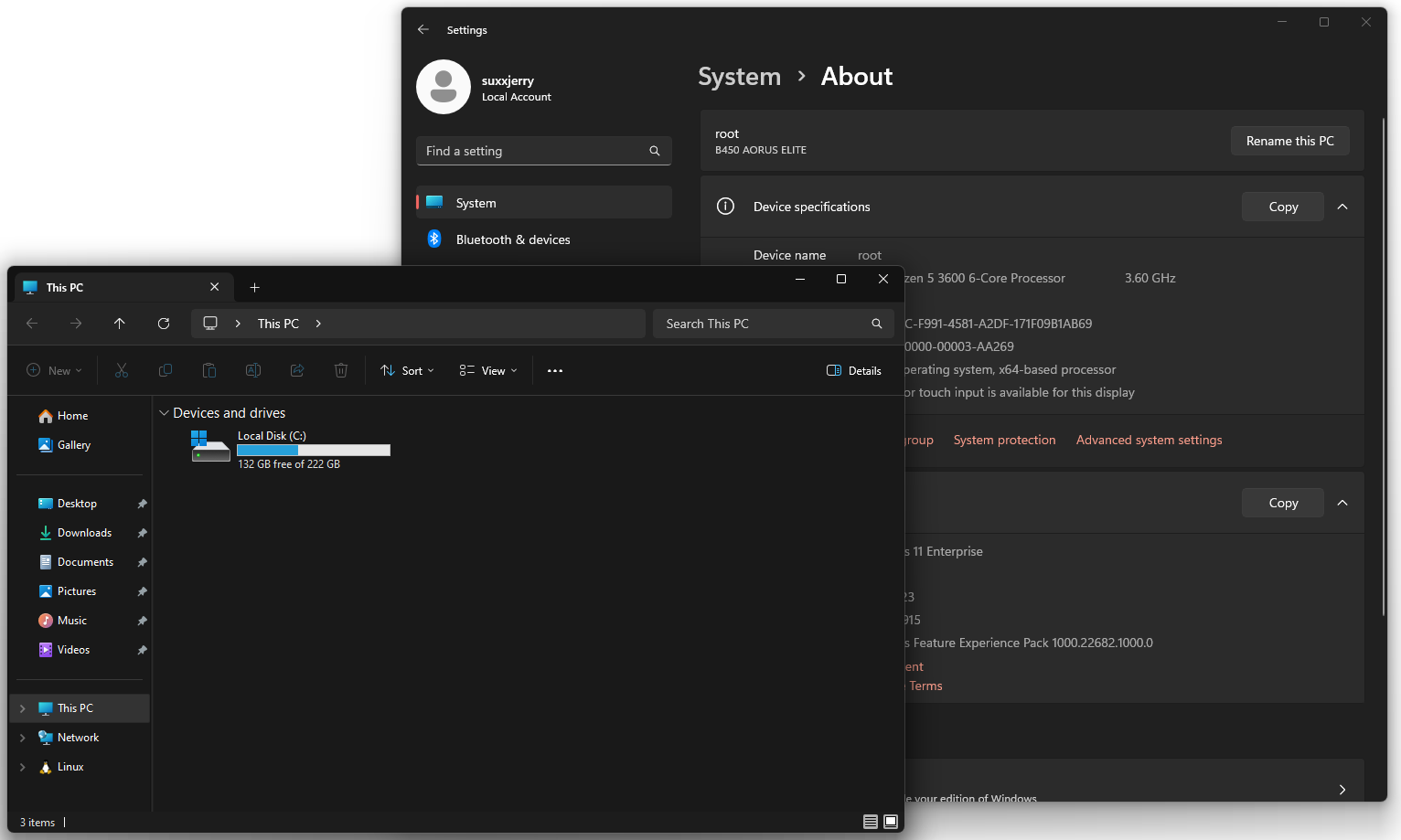Toggle the Details pane button
1401x840 pixels.
(x=854, y=370)
